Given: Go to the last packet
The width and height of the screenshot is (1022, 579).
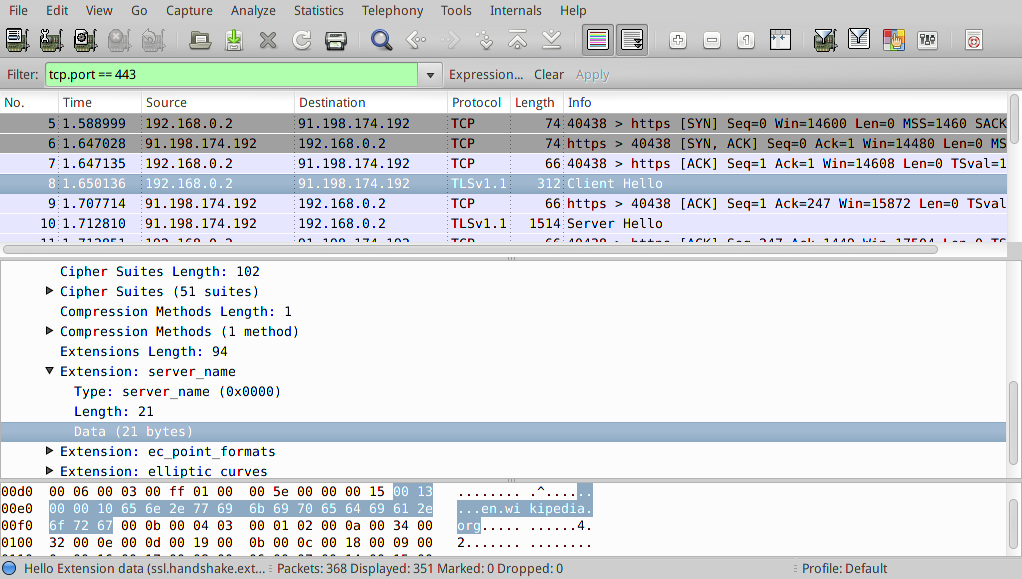Looking at the screenshot, I should click(x=551, y=40).
